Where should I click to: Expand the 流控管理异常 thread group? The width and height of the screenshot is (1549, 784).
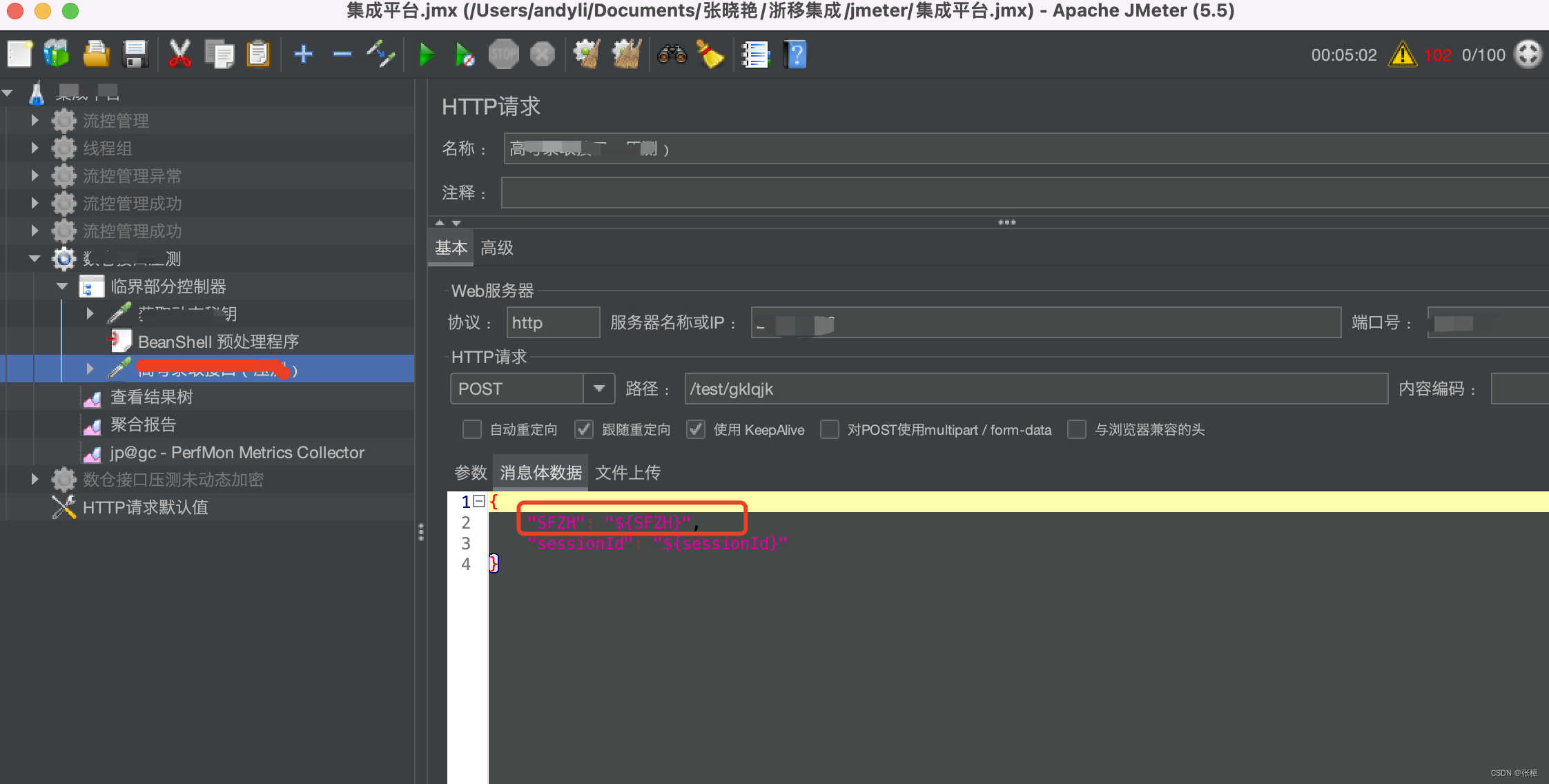tap(35, 175)
